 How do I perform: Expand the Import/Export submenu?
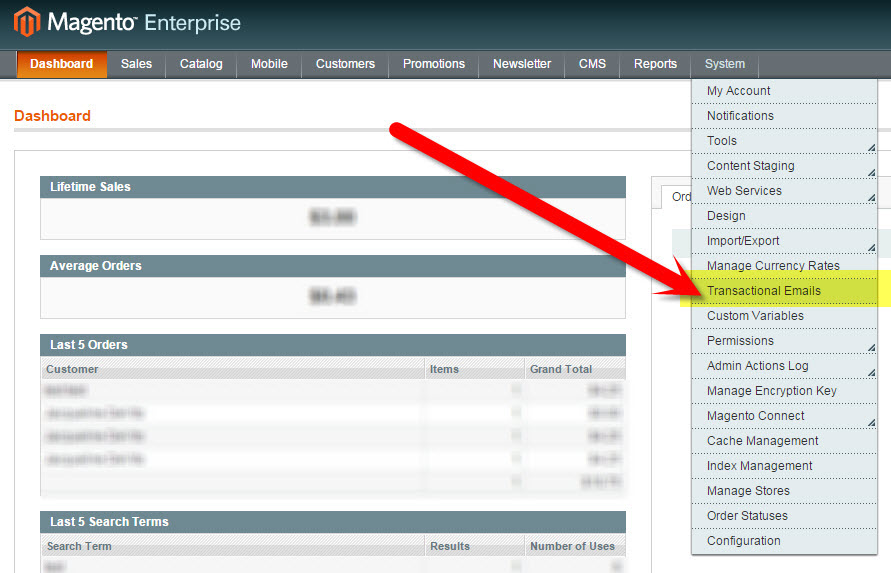coord(784,241)
